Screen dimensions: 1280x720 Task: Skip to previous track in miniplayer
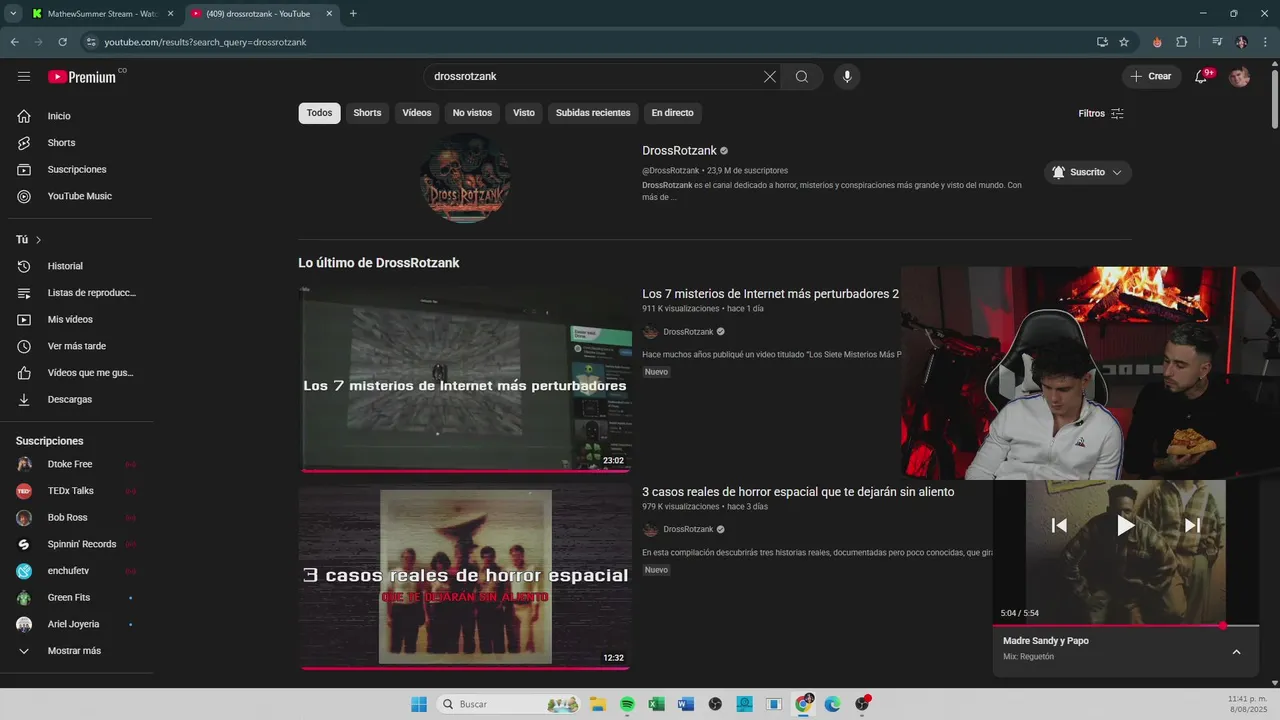(1059, 525)
